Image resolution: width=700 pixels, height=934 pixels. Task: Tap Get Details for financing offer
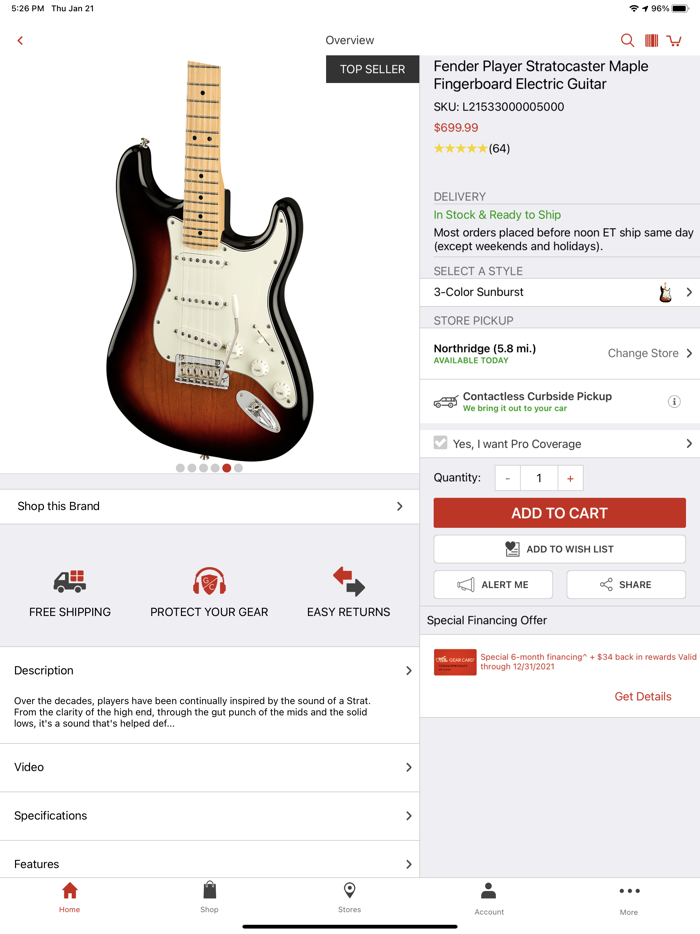(x=643, y=696)
